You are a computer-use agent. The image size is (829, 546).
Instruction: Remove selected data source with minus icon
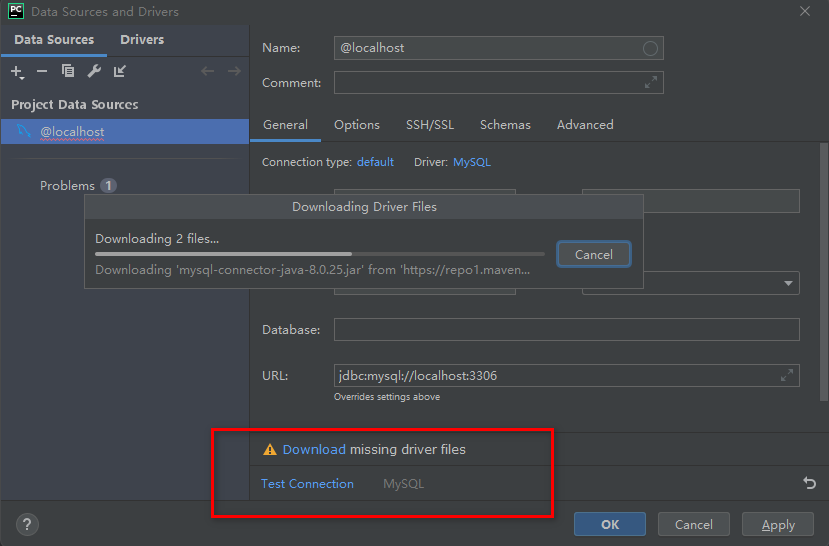[x=42, y=71]
